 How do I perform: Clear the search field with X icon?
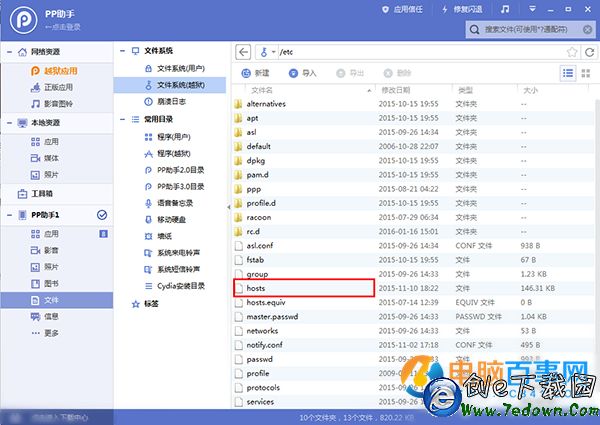[587, 29]
